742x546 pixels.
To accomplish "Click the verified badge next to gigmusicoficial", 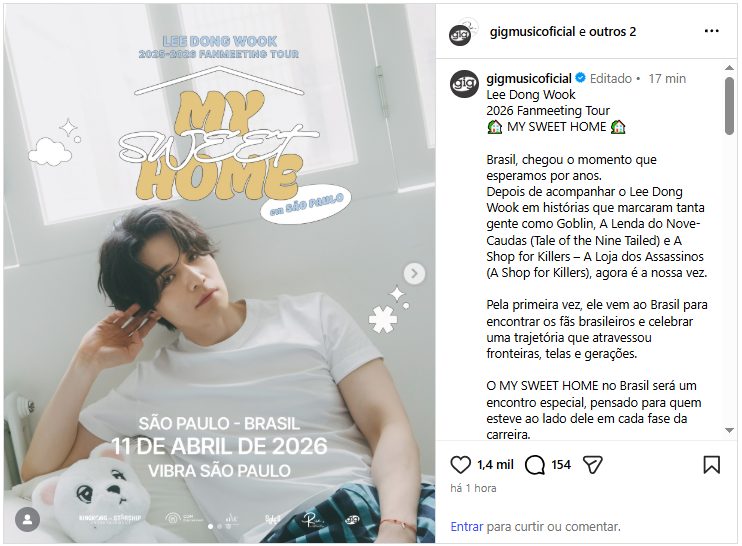I will coord(580,78).
